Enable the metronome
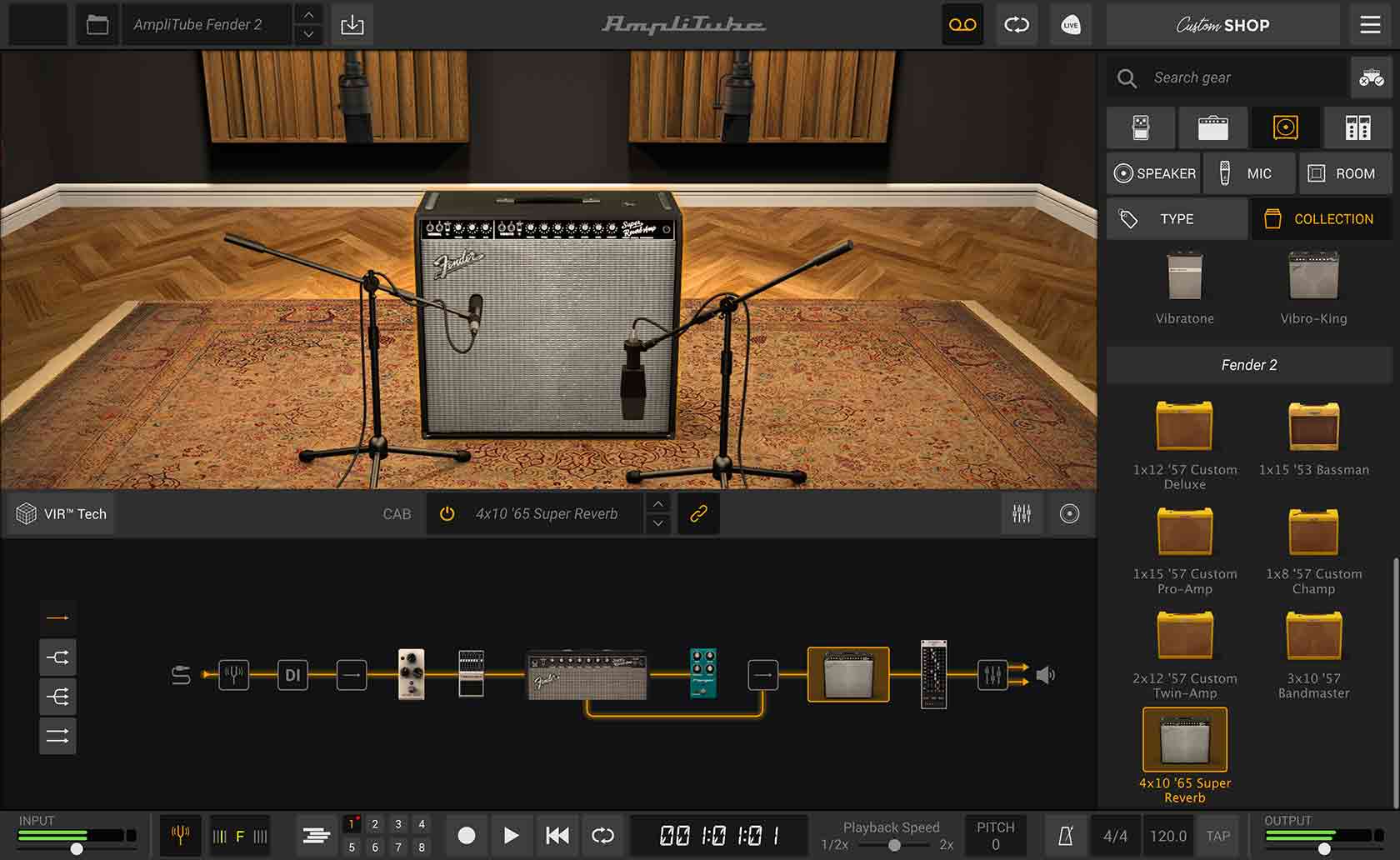 (x=1065, y=836)
